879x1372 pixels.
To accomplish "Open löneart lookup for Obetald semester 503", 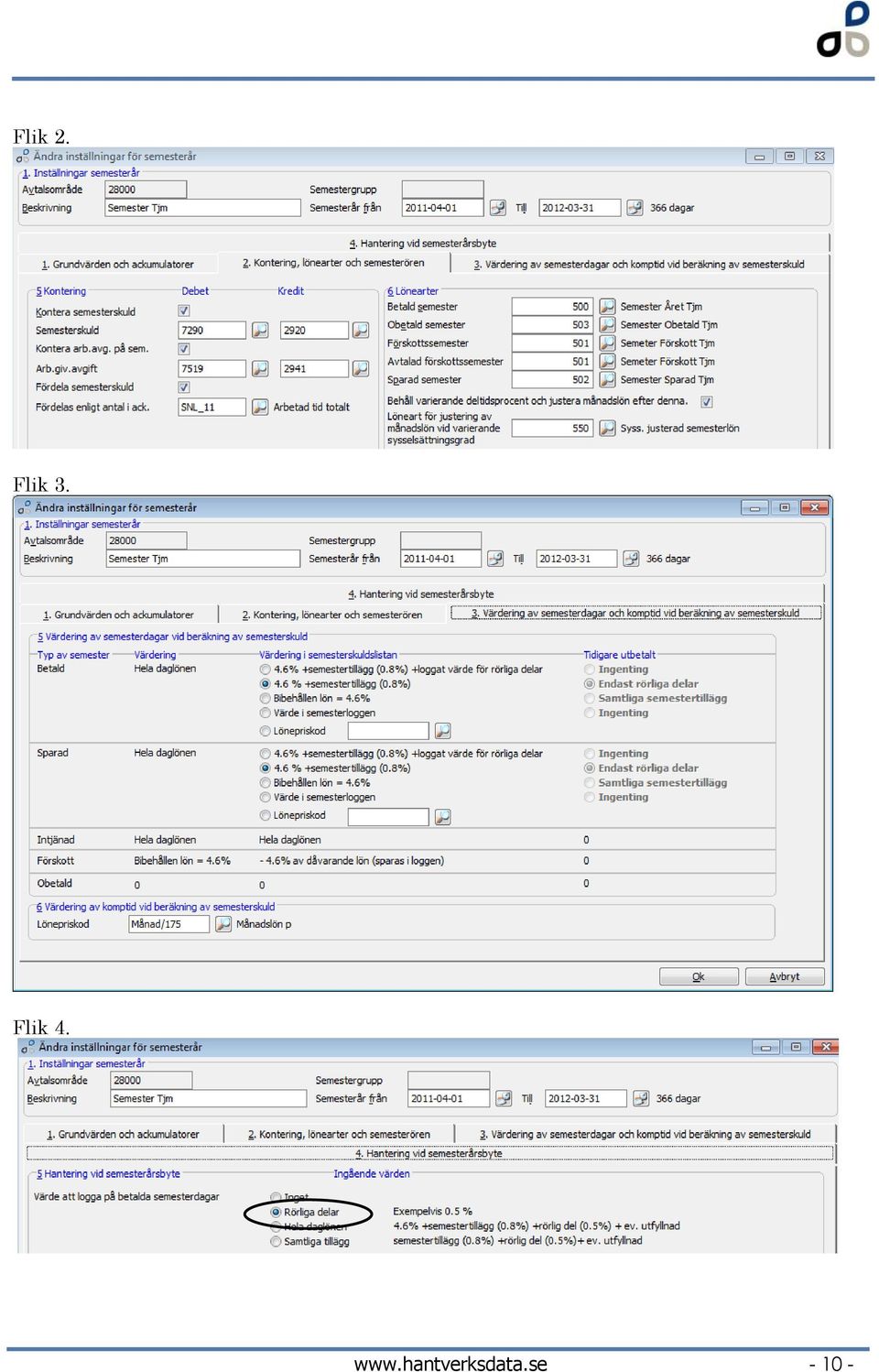I will click(x=607, y=324).
